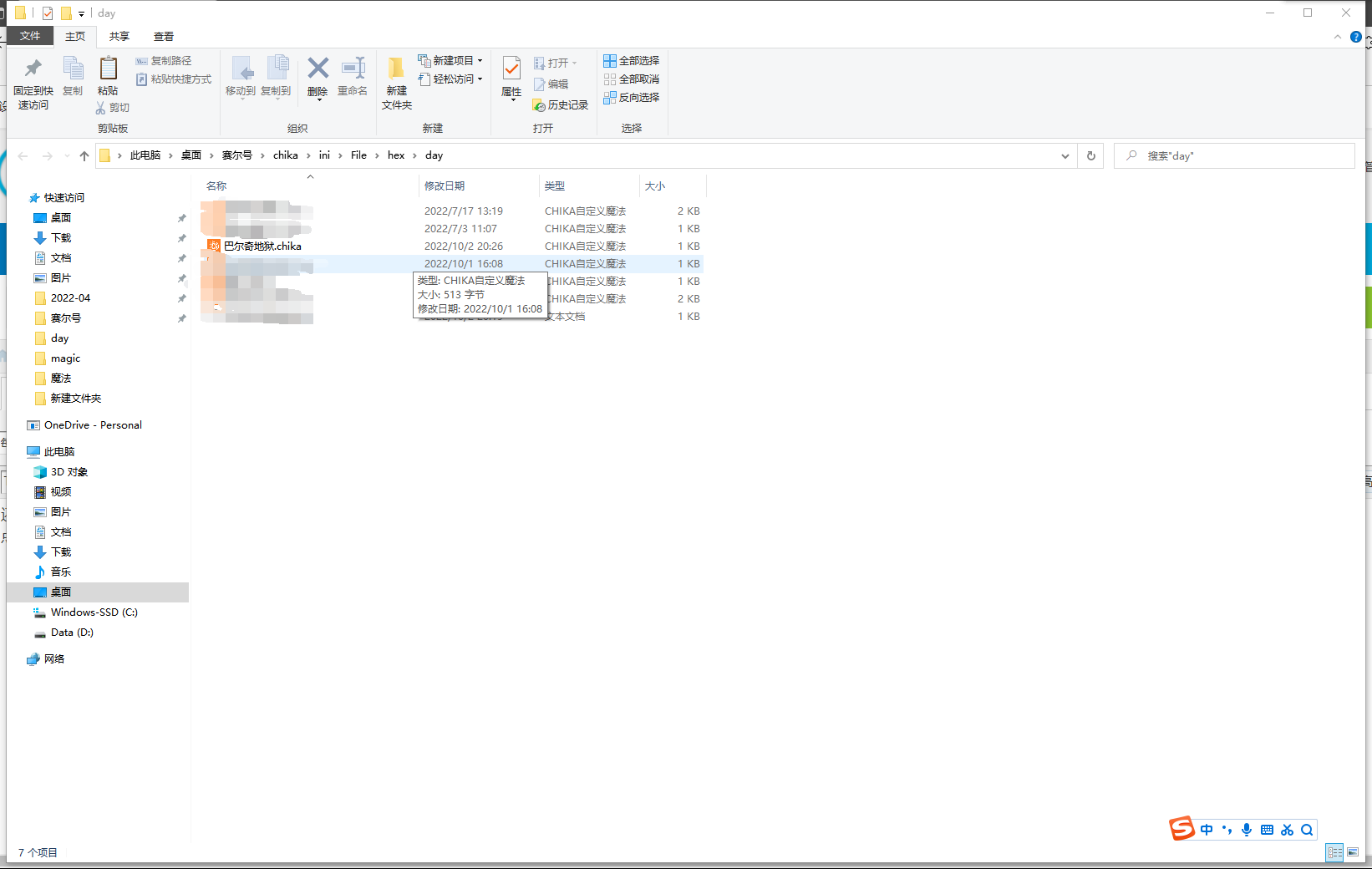Click the Paste clipboard icon
This screenshot has width=1372, height=869.
(108, 69)
